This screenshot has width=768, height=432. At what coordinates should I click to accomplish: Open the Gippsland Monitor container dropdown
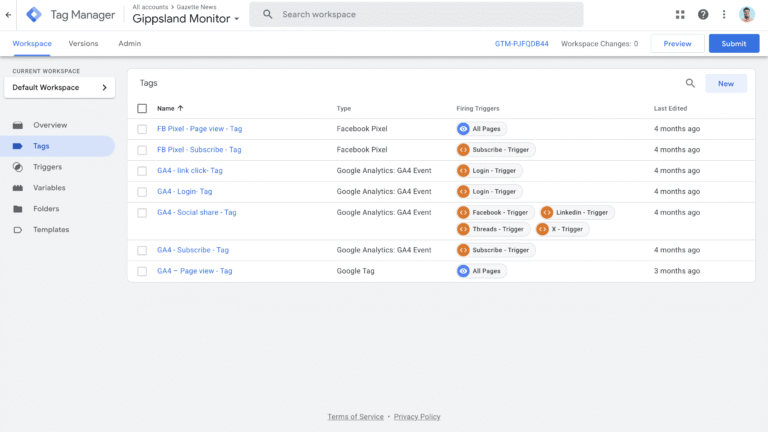click(x=186, y=19)
